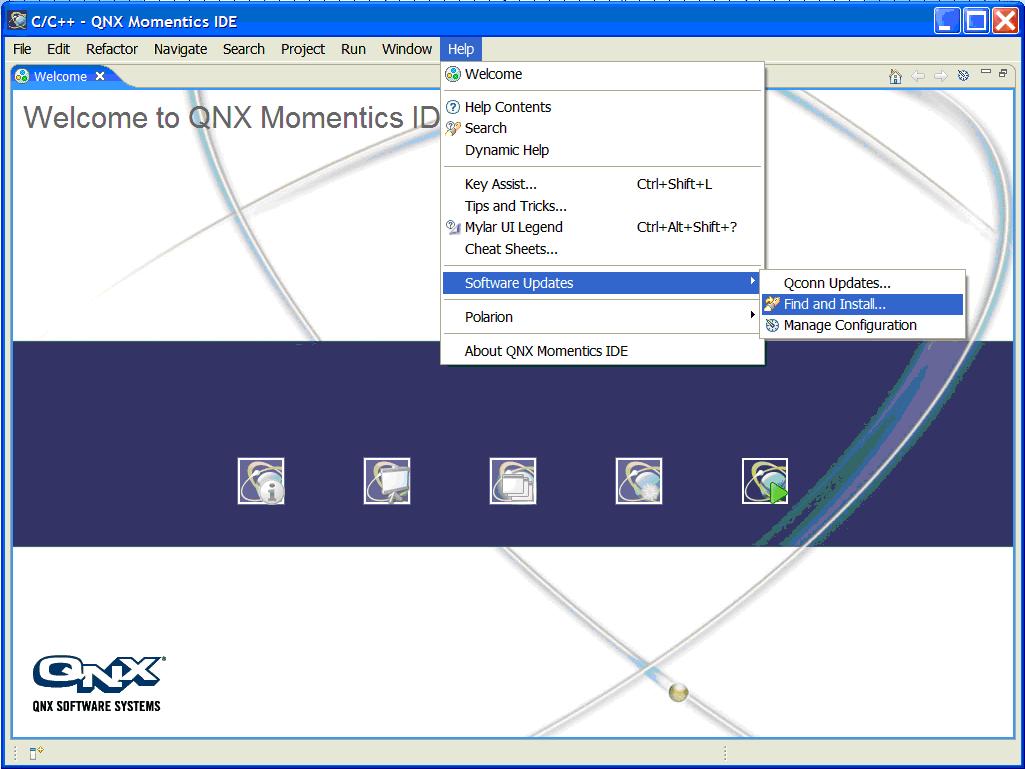Select Find and Install from Software Updates

click(834, 304)
